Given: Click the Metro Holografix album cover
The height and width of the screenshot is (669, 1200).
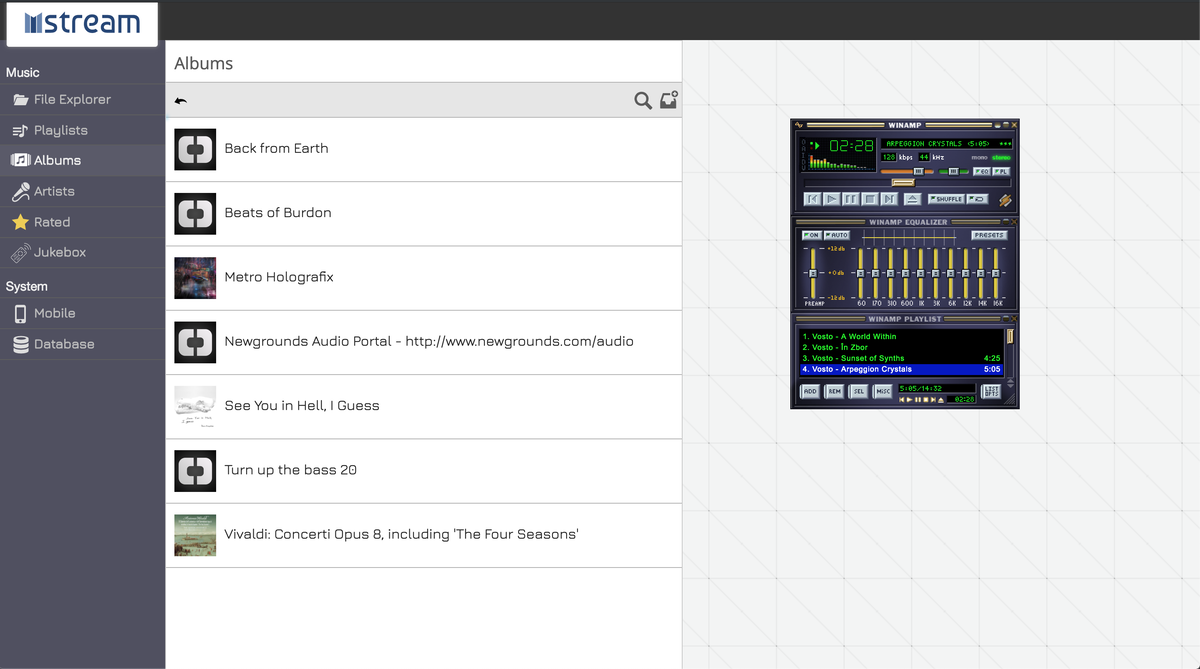Looking at the screenshot, I should 195,277.
